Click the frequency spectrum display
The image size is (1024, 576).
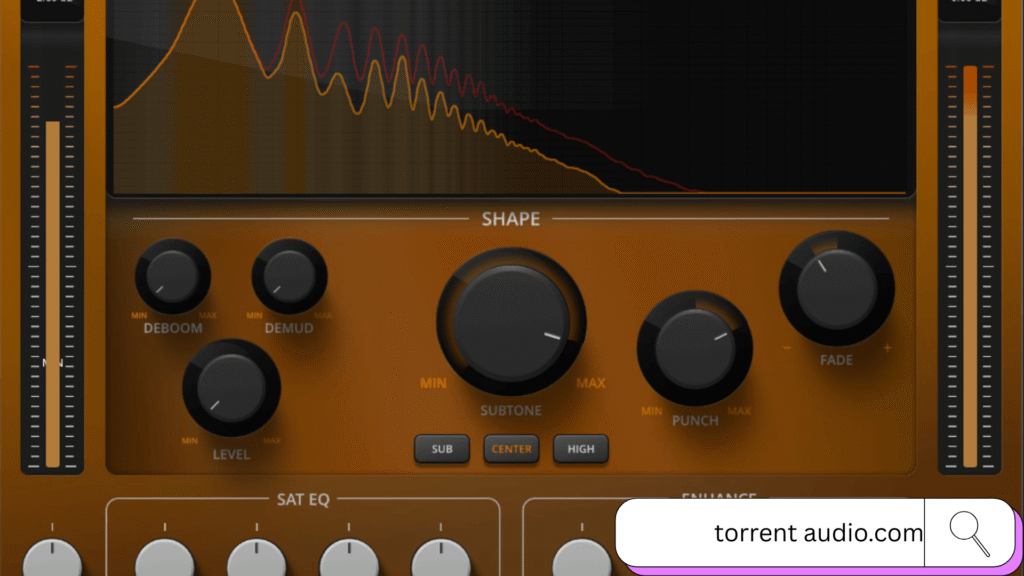(x=510, y=98)
